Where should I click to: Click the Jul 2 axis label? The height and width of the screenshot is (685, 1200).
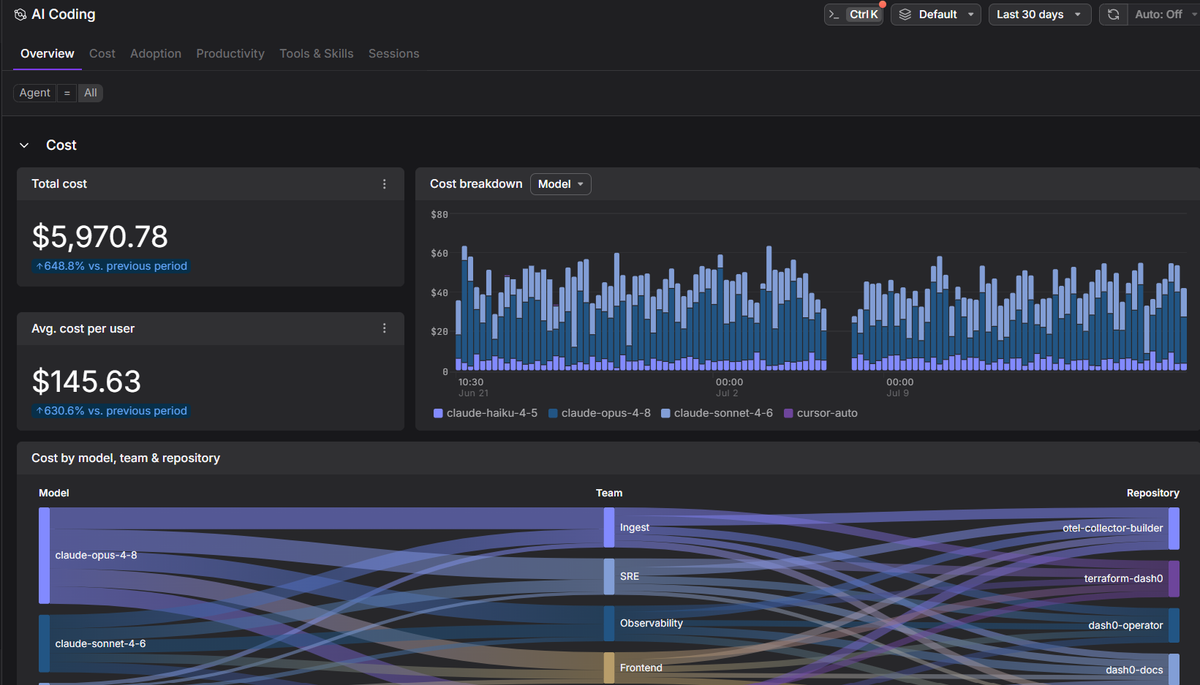coord(725,394)
